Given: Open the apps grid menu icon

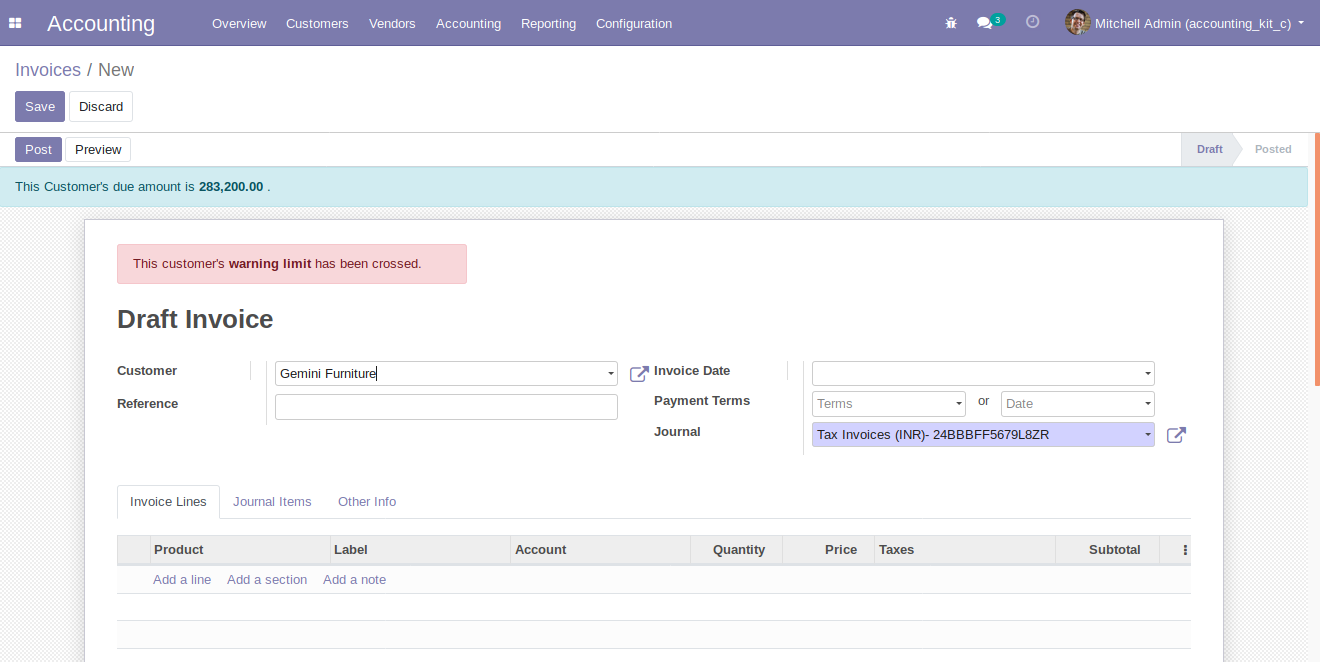Looking at the screenshot, I should click(15, 23).
